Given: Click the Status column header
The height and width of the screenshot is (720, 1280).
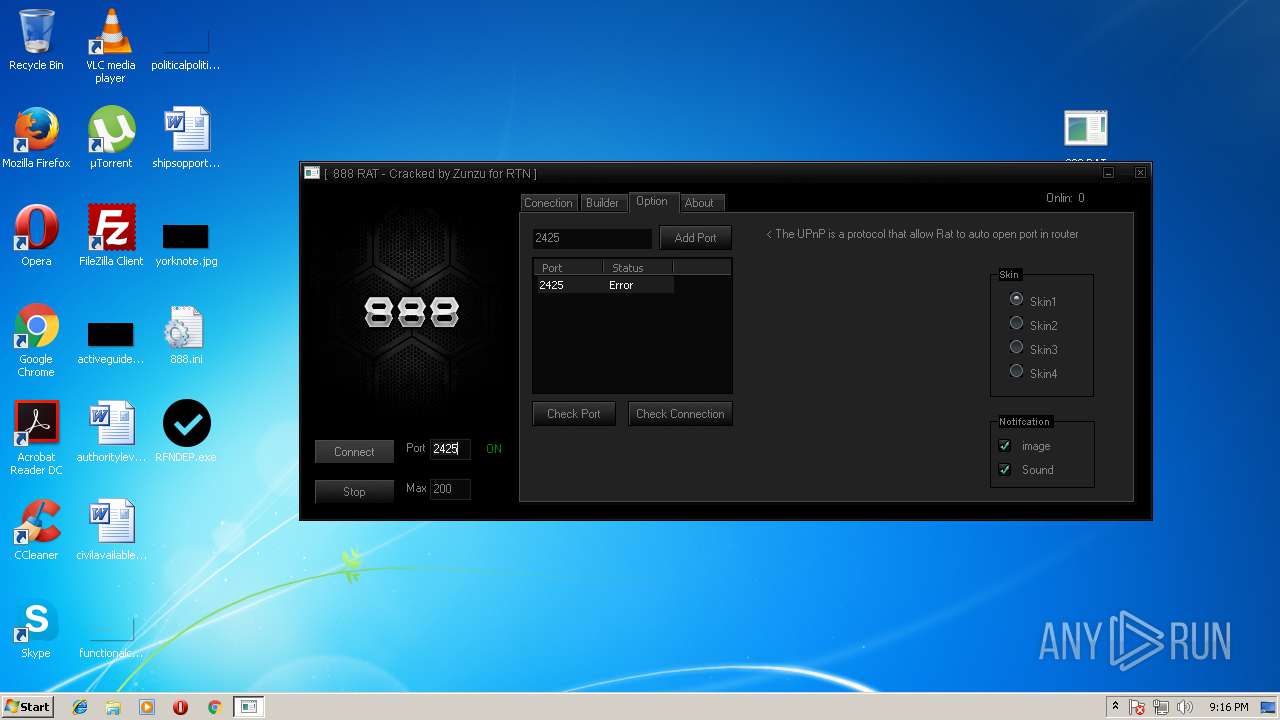Looking at the screenshot, I should tap(638, 268).
